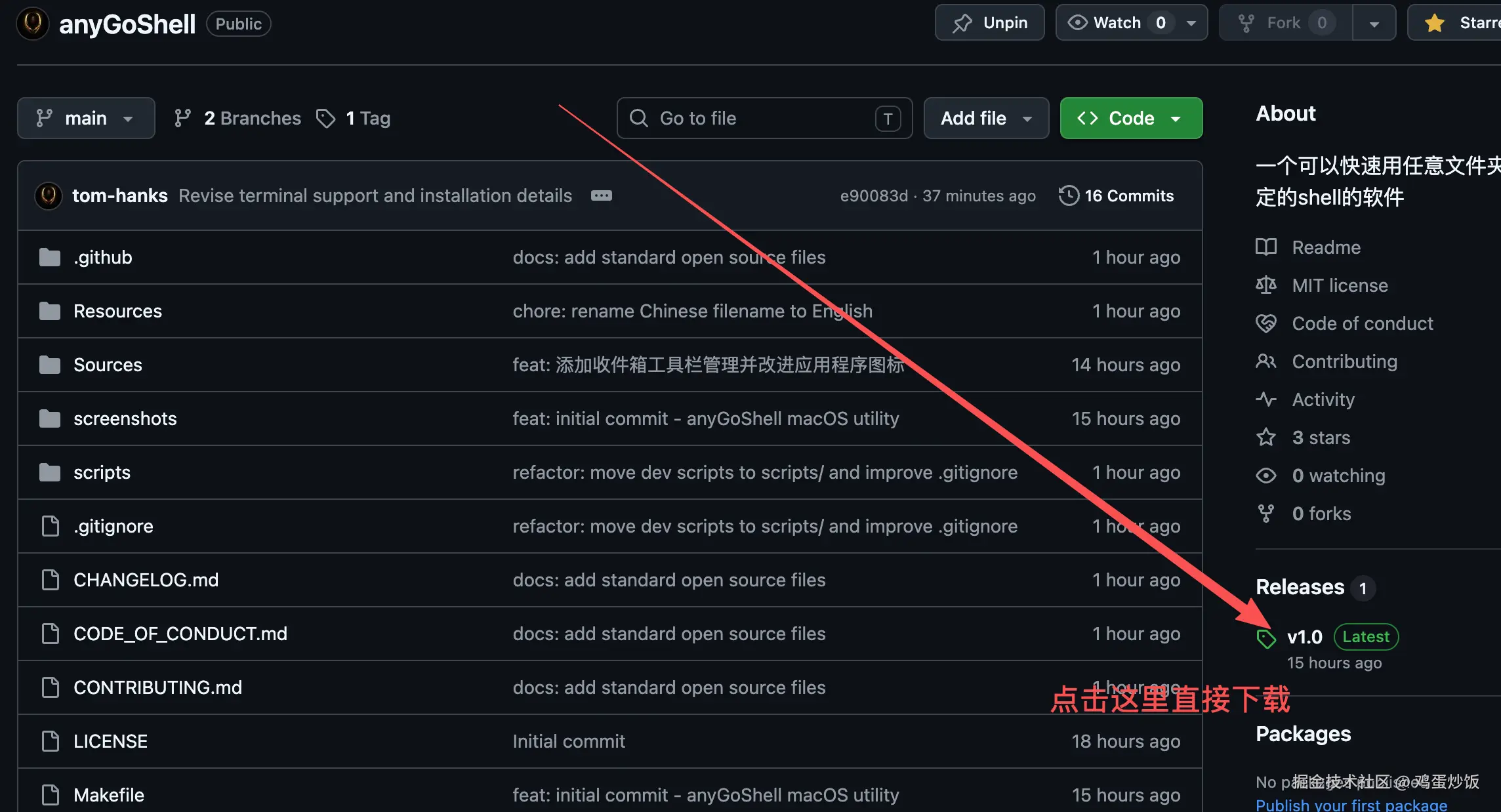This screenshot has height=812, width=1501.
Task: Click the Activity pulse icon
Action: click(1265, 399)
